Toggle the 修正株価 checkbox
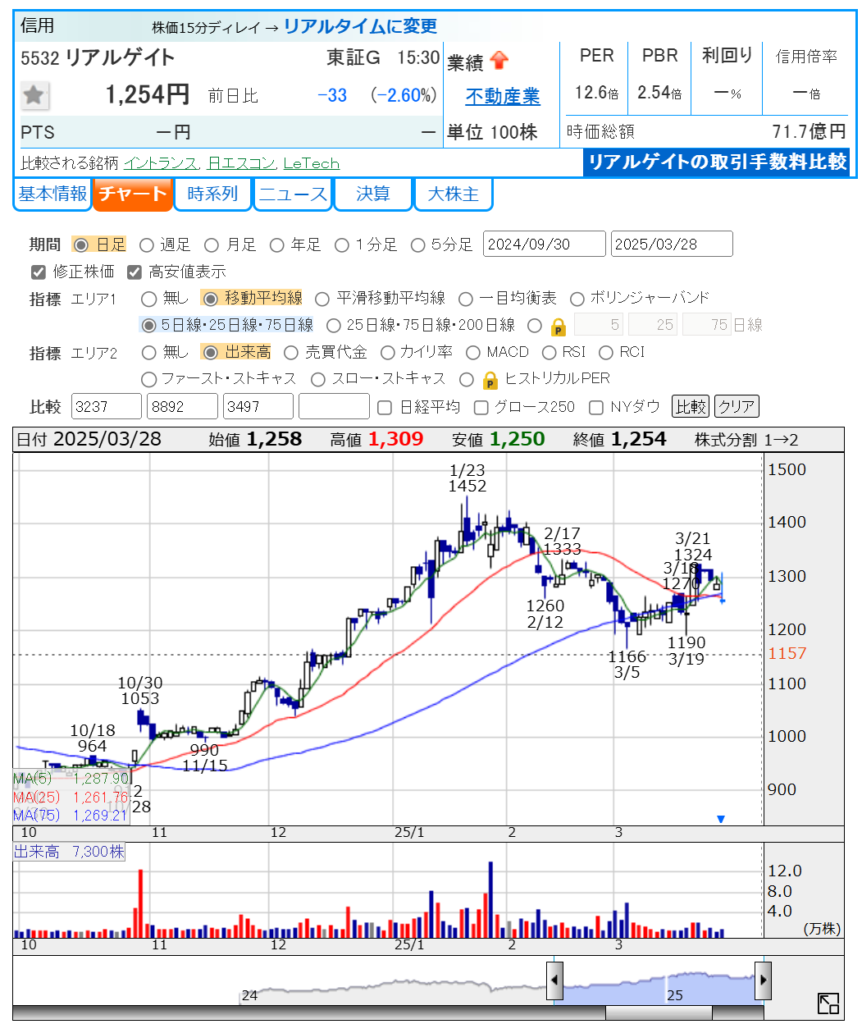Image resolution: width=862 pixels, height=1024 pixels. [39, 271]
